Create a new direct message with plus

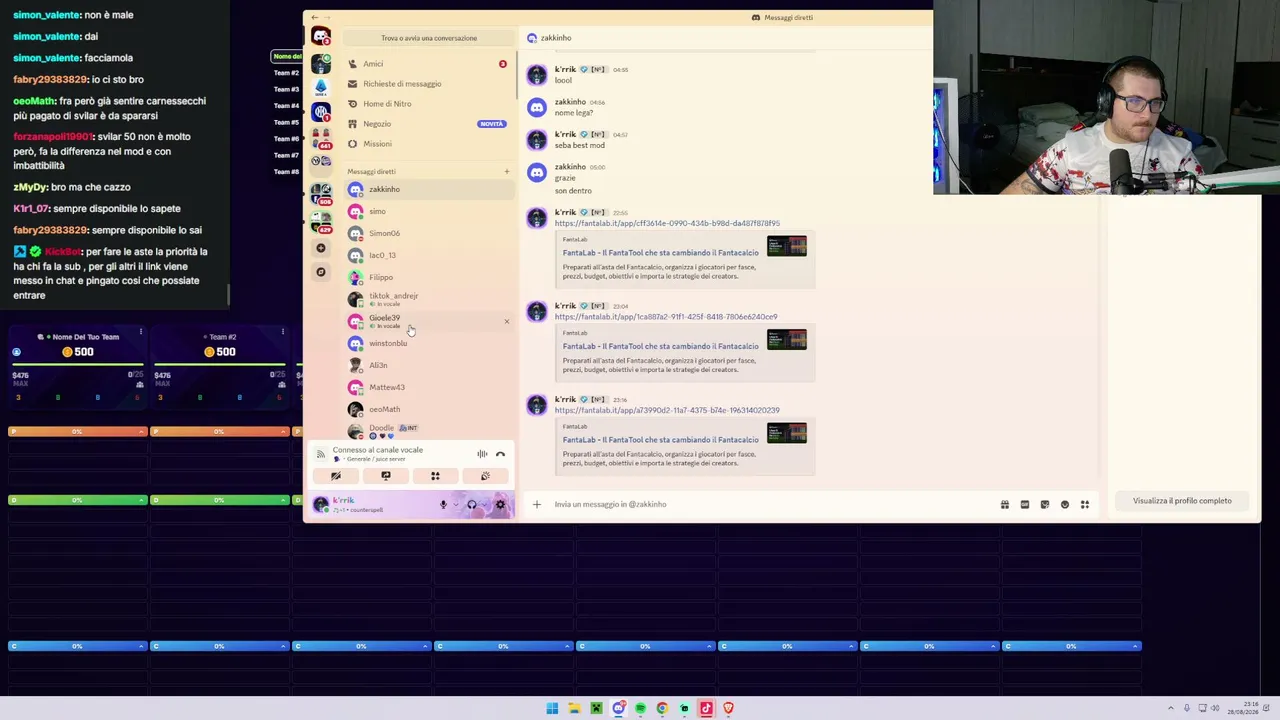pyautogui.click(x=506, y=171)
